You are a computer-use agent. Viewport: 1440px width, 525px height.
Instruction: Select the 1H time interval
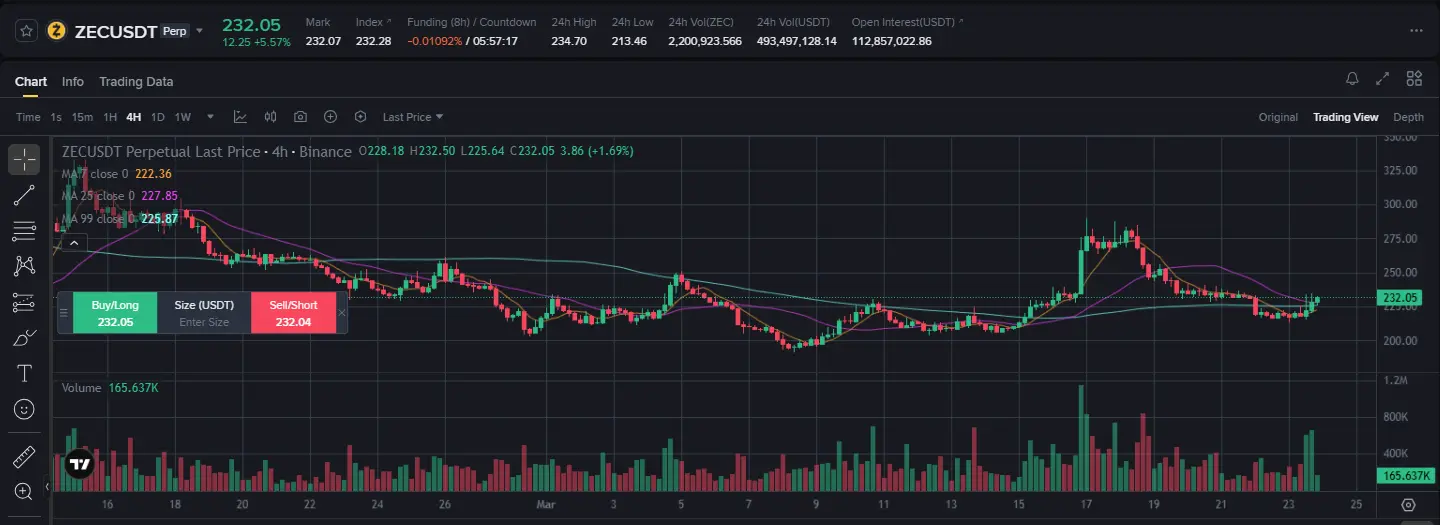(110, 117)
